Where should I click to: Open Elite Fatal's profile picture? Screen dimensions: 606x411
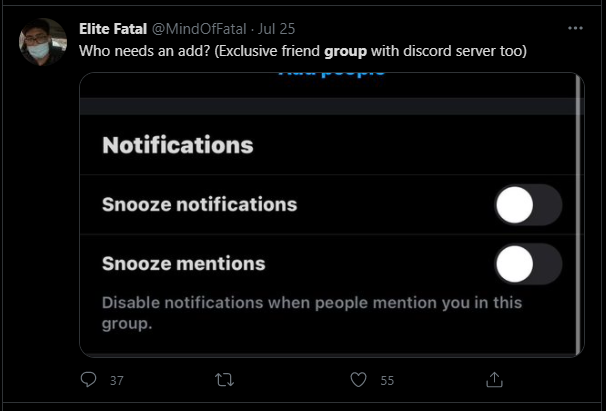[41, 41]
